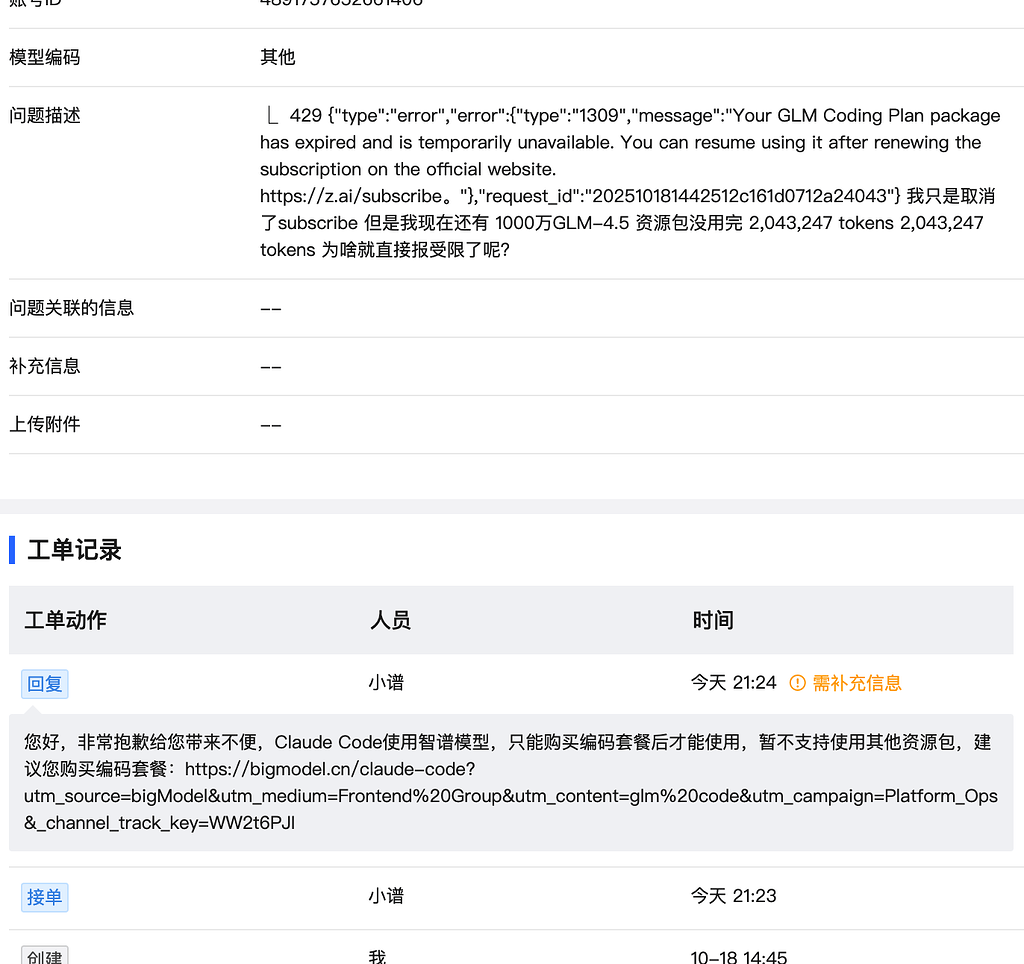Click the 429 error text in the description
The width and height of the screenshot is (1024, 964).
click(630, 182)
